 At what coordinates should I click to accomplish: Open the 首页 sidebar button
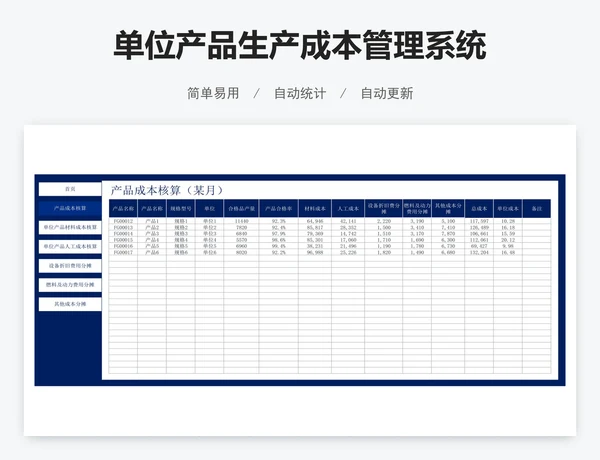click(x=70, y=189)
